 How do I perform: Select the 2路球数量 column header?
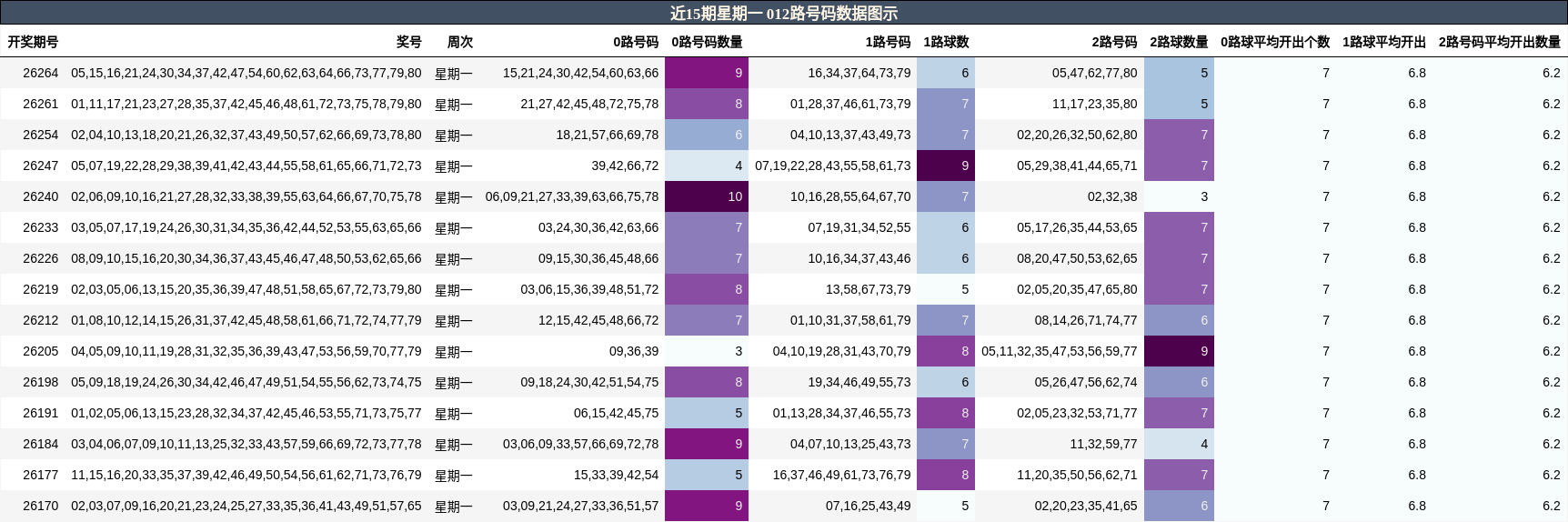pos(1179,42)
